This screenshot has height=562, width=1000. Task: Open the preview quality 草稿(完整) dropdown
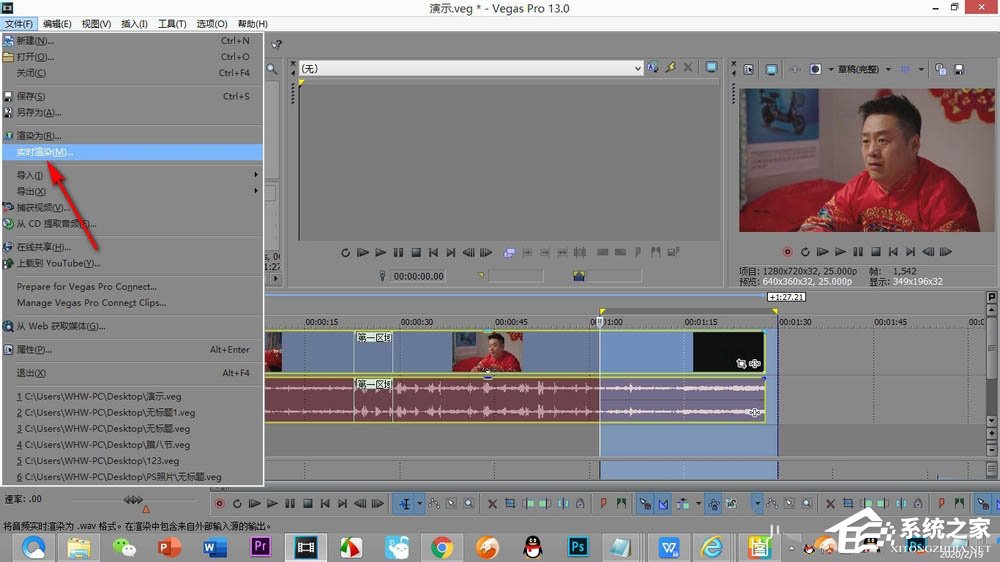pyautogui.click(x=863, y=70)
